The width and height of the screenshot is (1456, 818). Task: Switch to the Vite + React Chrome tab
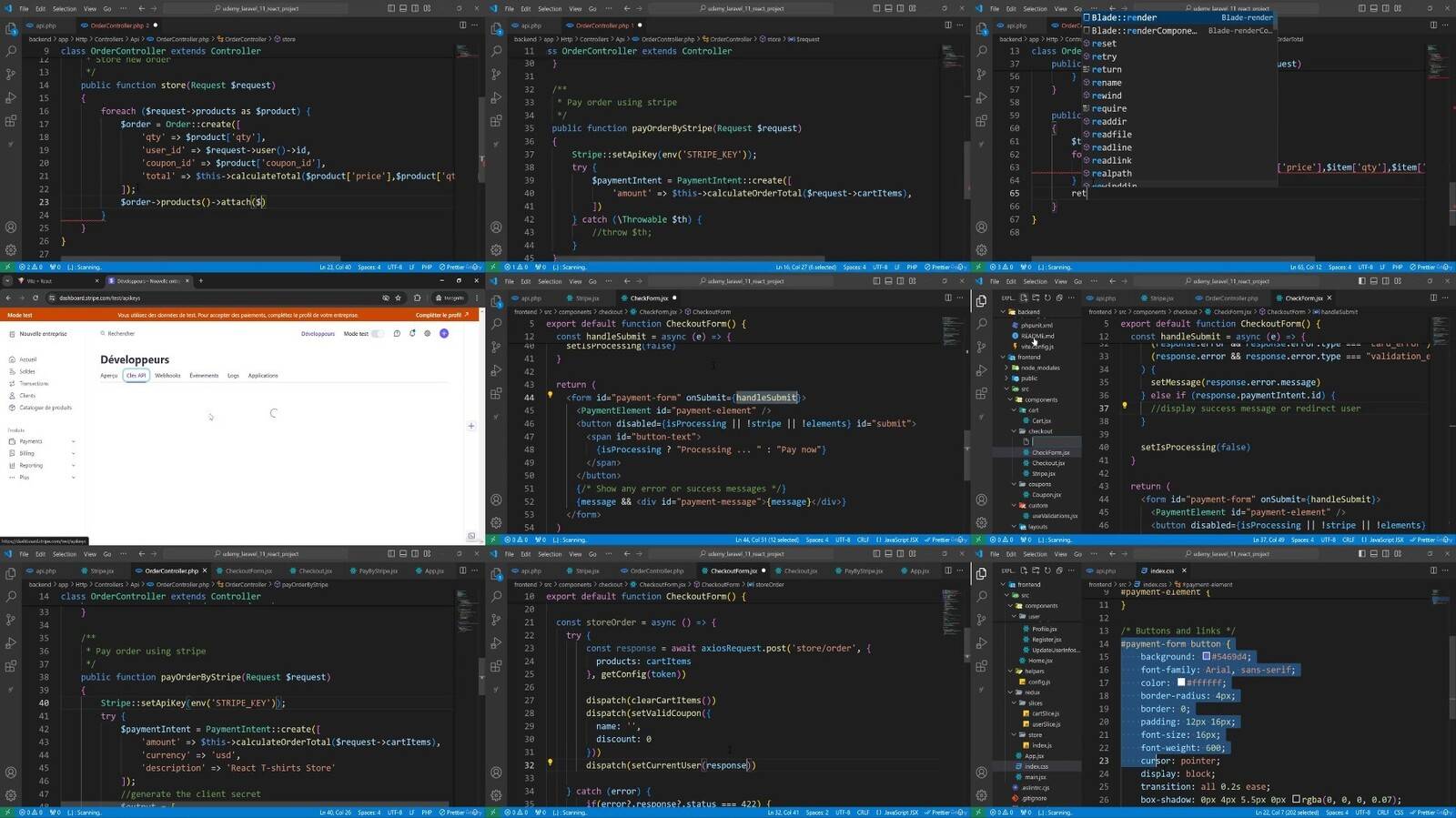(x=56, y=281)
